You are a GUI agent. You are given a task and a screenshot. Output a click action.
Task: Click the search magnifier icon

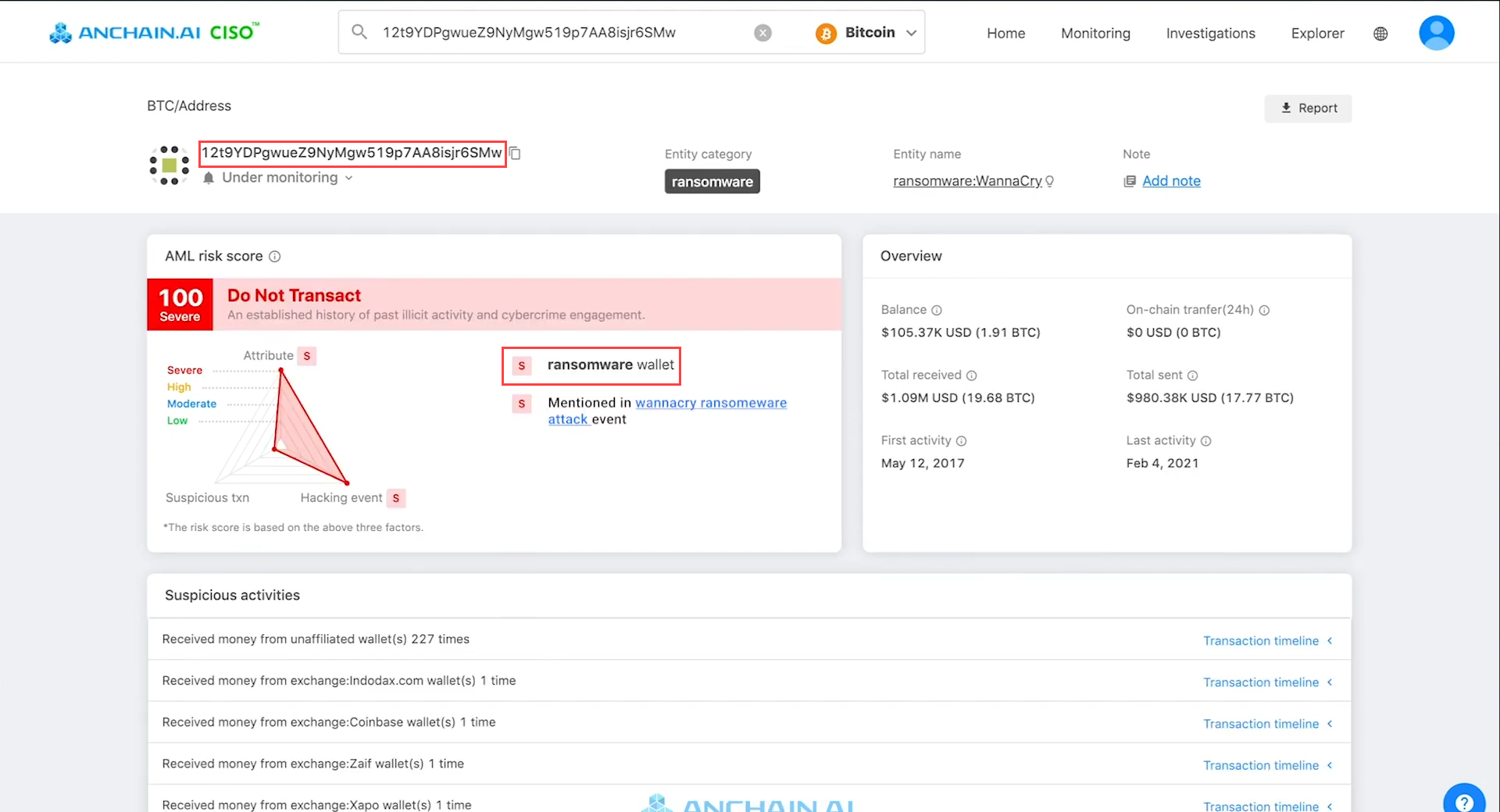[x=359, y=32]
